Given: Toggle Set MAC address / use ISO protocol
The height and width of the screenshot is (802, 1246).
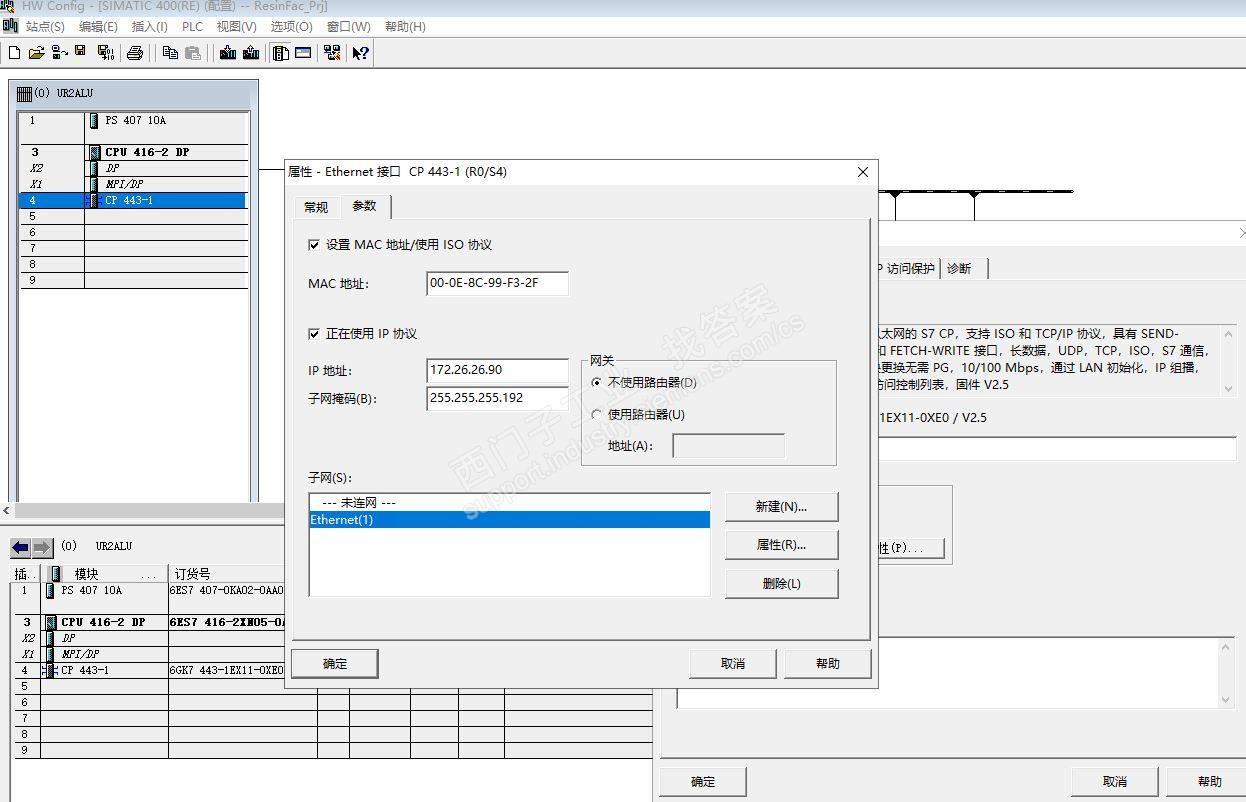Looking at the screenshot, I should (314, 245).
